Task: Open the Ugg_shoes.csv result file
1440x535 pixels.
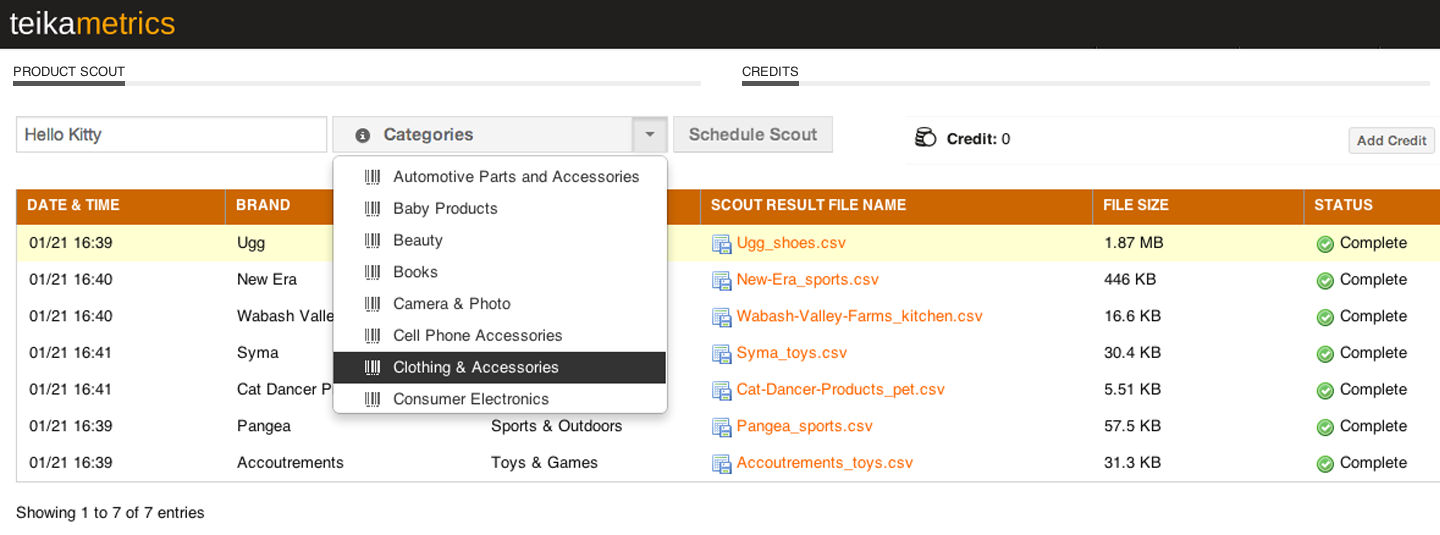Action: click(x=791, y=243)
